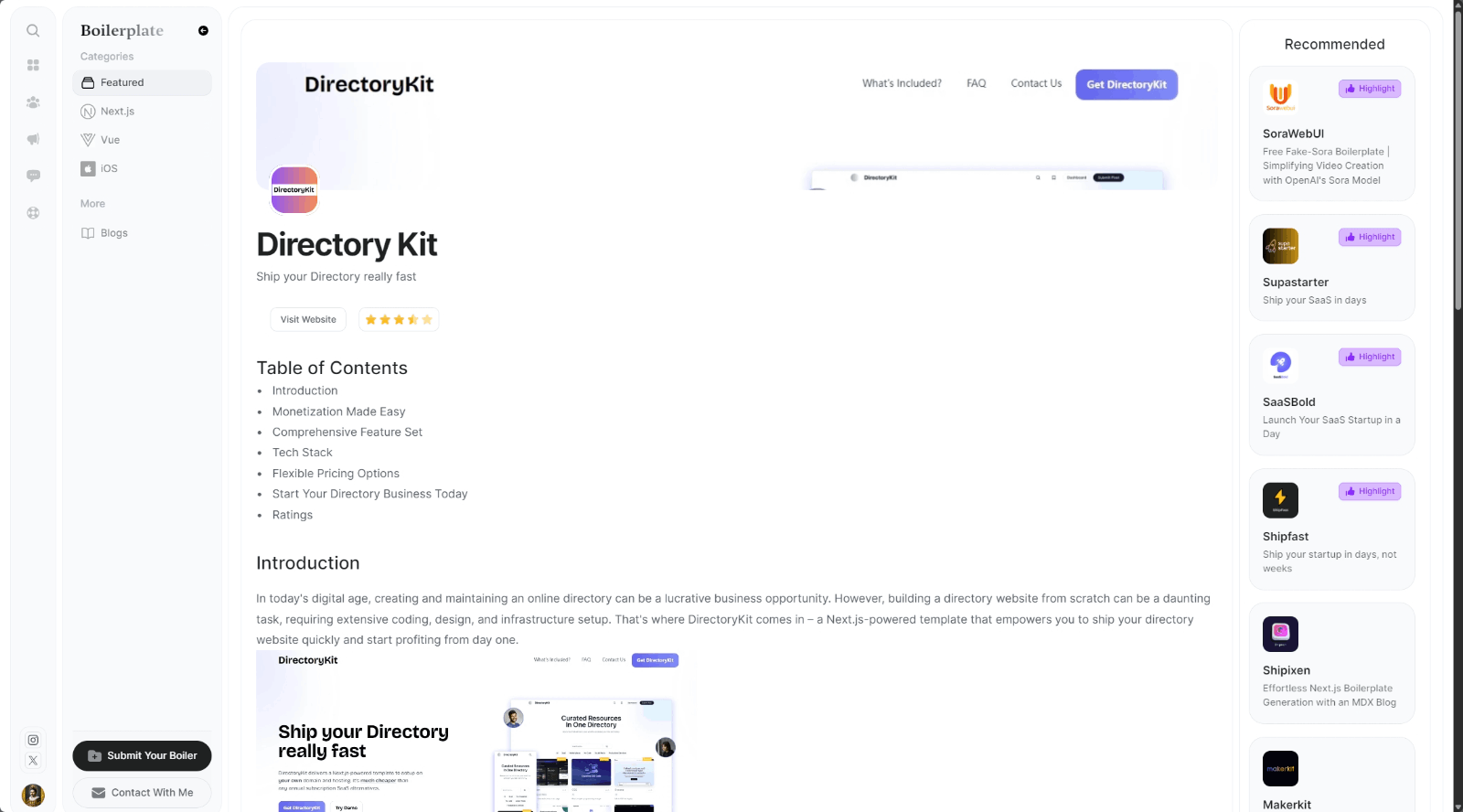Screen dimensions: 1463x812
Task: Jump to Introduction in table of contents
Action: pyautogui.click(x=304, y=390)
